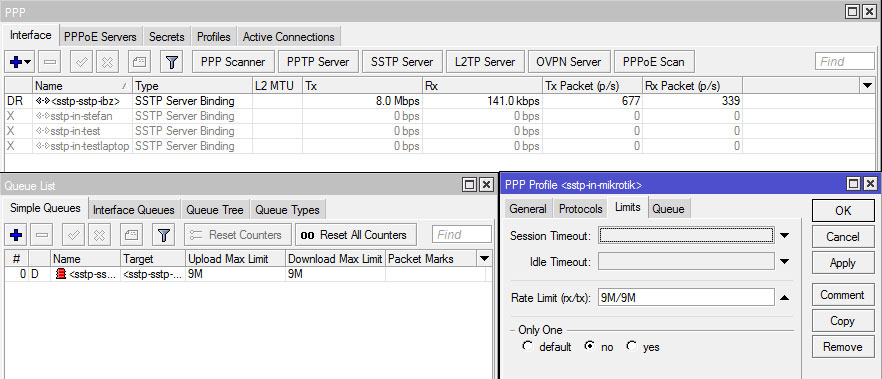The width and height of the screenshot is (882, 379).
Task: Click the Copy button in PPP Profile
Action: pos(843,321)
